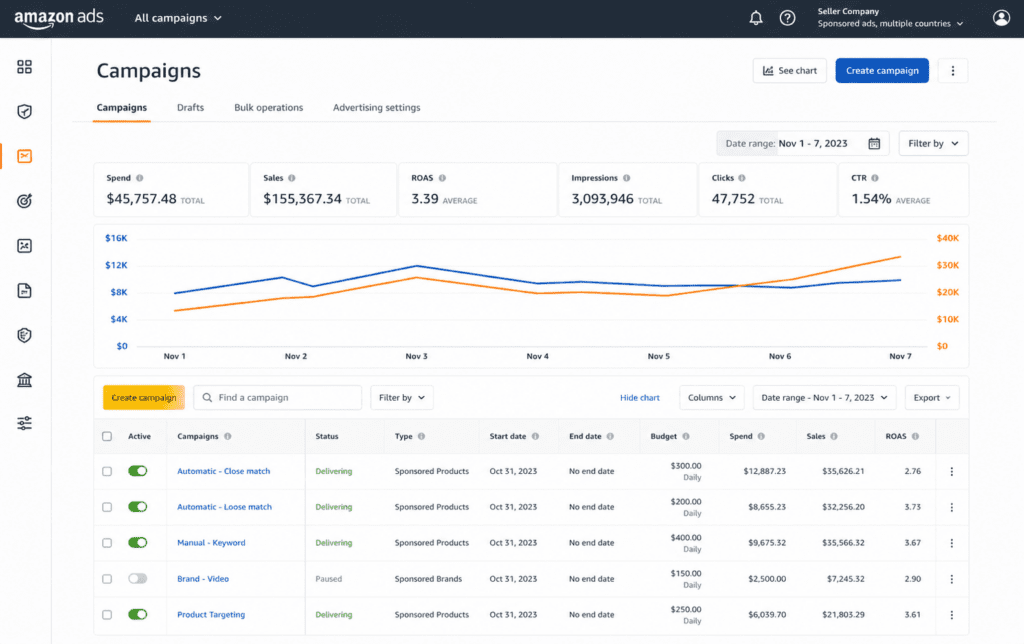Click the brand shield list sidebar icon
Screen dimensions: 1024x644
point(24,335)
